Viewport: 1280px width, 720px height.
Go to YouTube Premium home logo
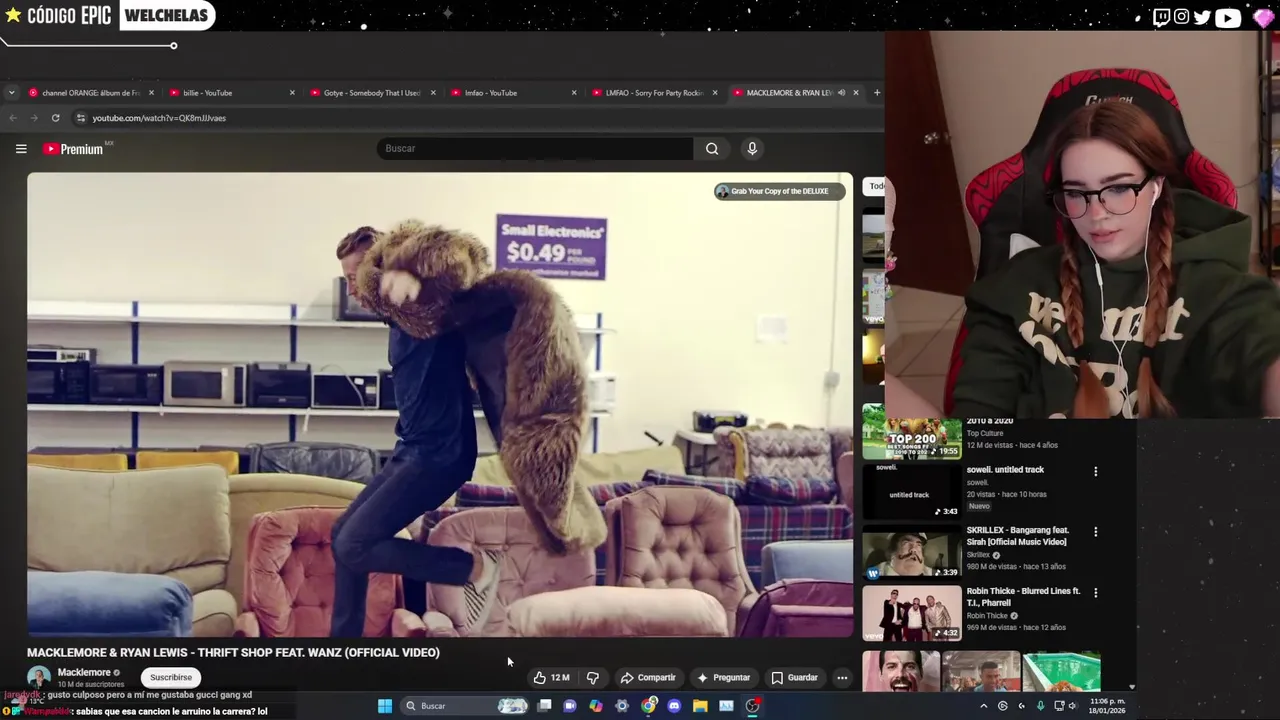pos(73,149)
